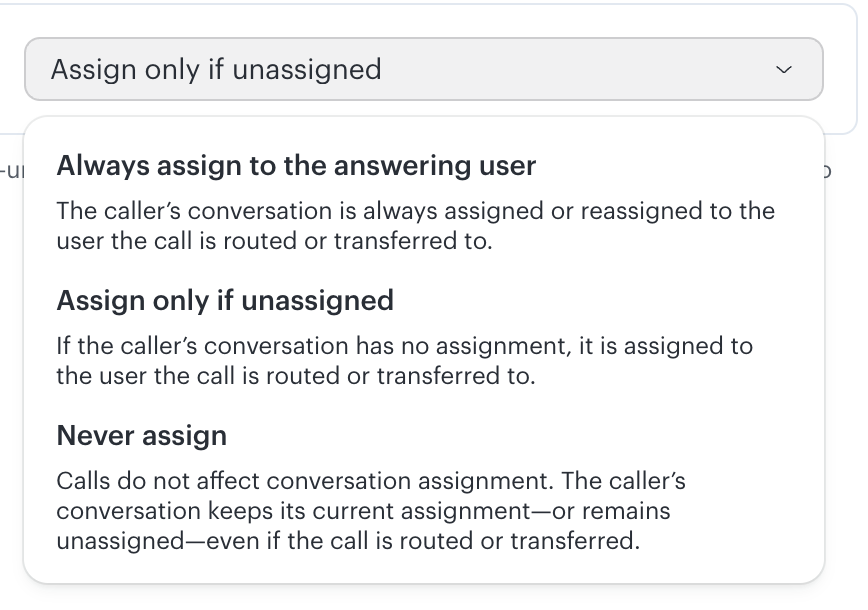Click the selected value in the dropdown field

216,70
